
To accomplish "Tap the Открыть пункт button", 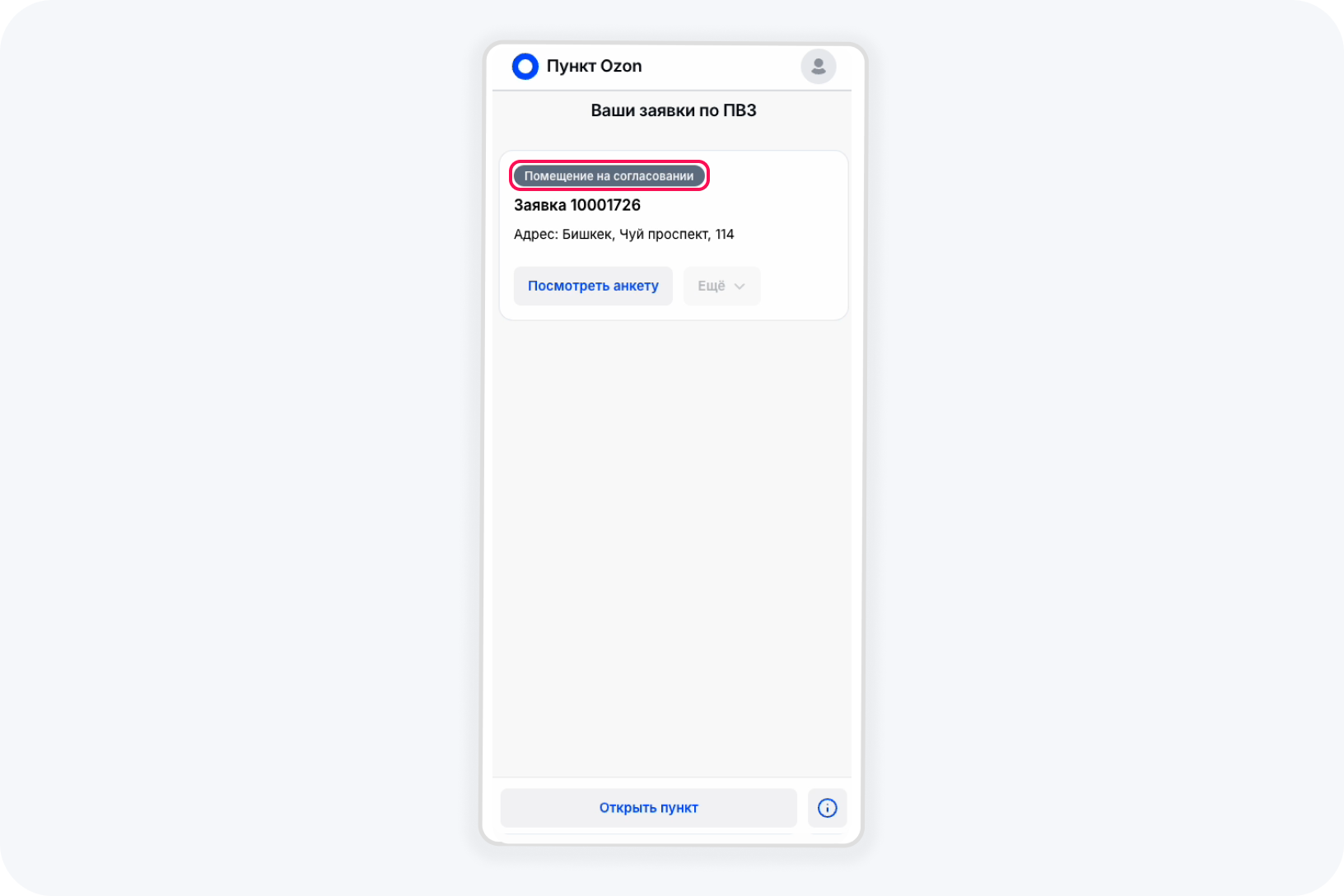I will click(648, 808).
